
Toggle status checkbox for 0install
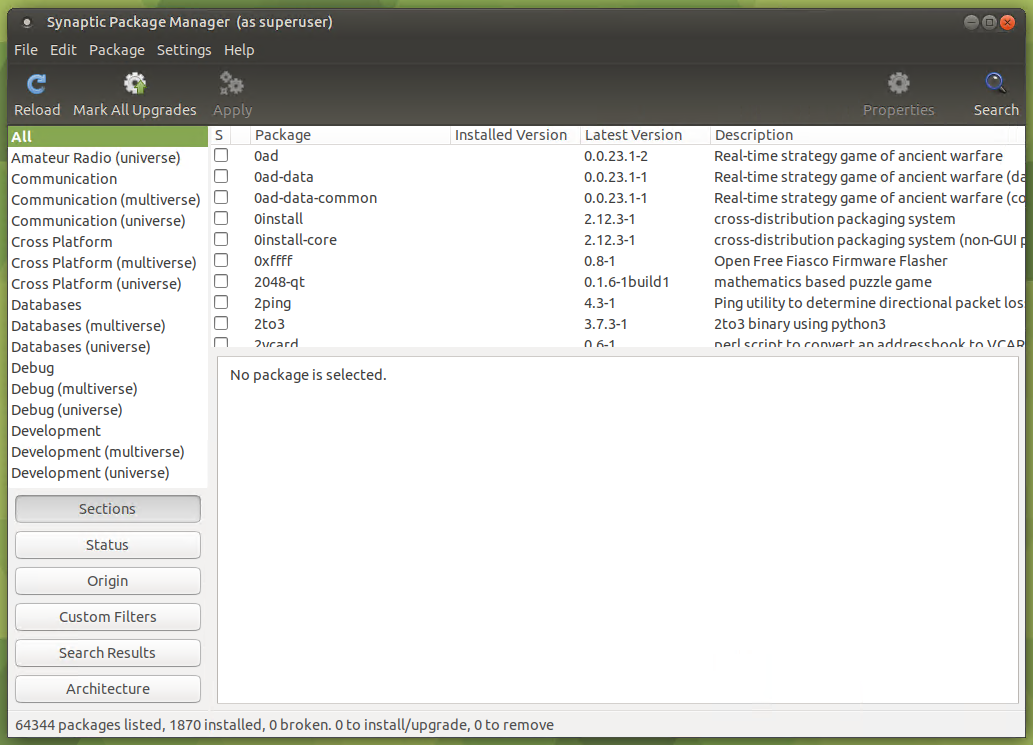coord(221,218)
